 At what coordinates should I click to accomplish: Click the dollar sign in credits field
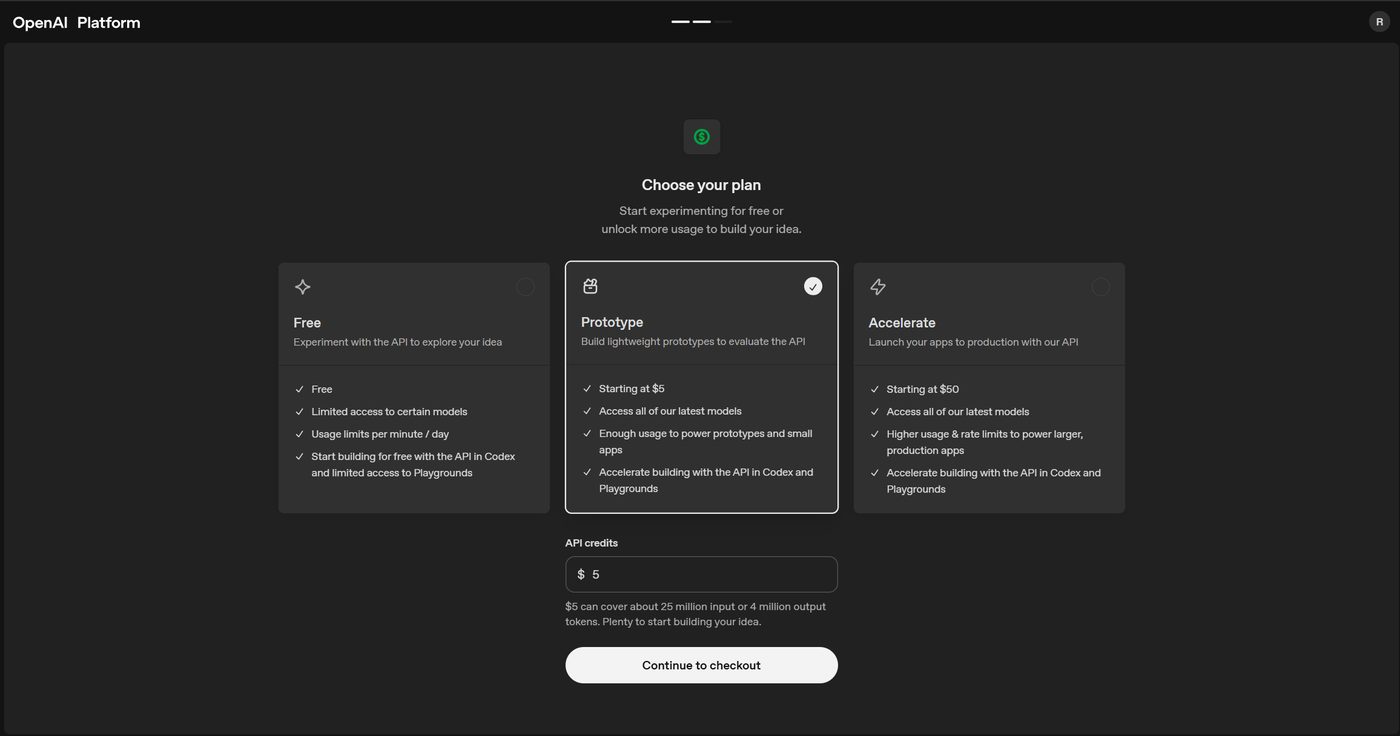tap(581, 575)
